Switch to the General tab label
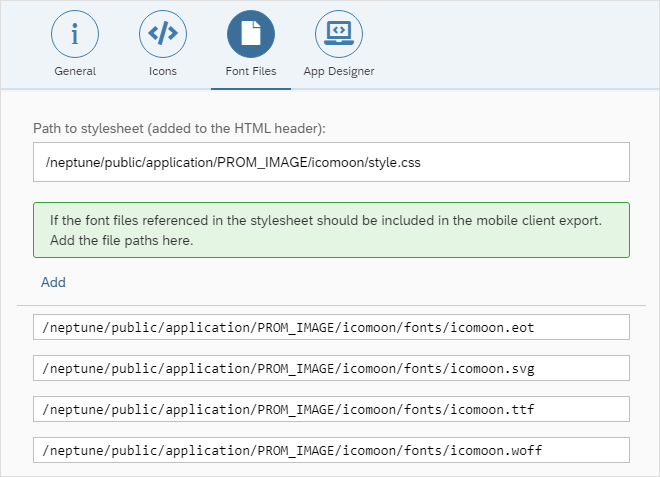Image resolution: width=660 pixels, height=477 pixels. [75, 71]
